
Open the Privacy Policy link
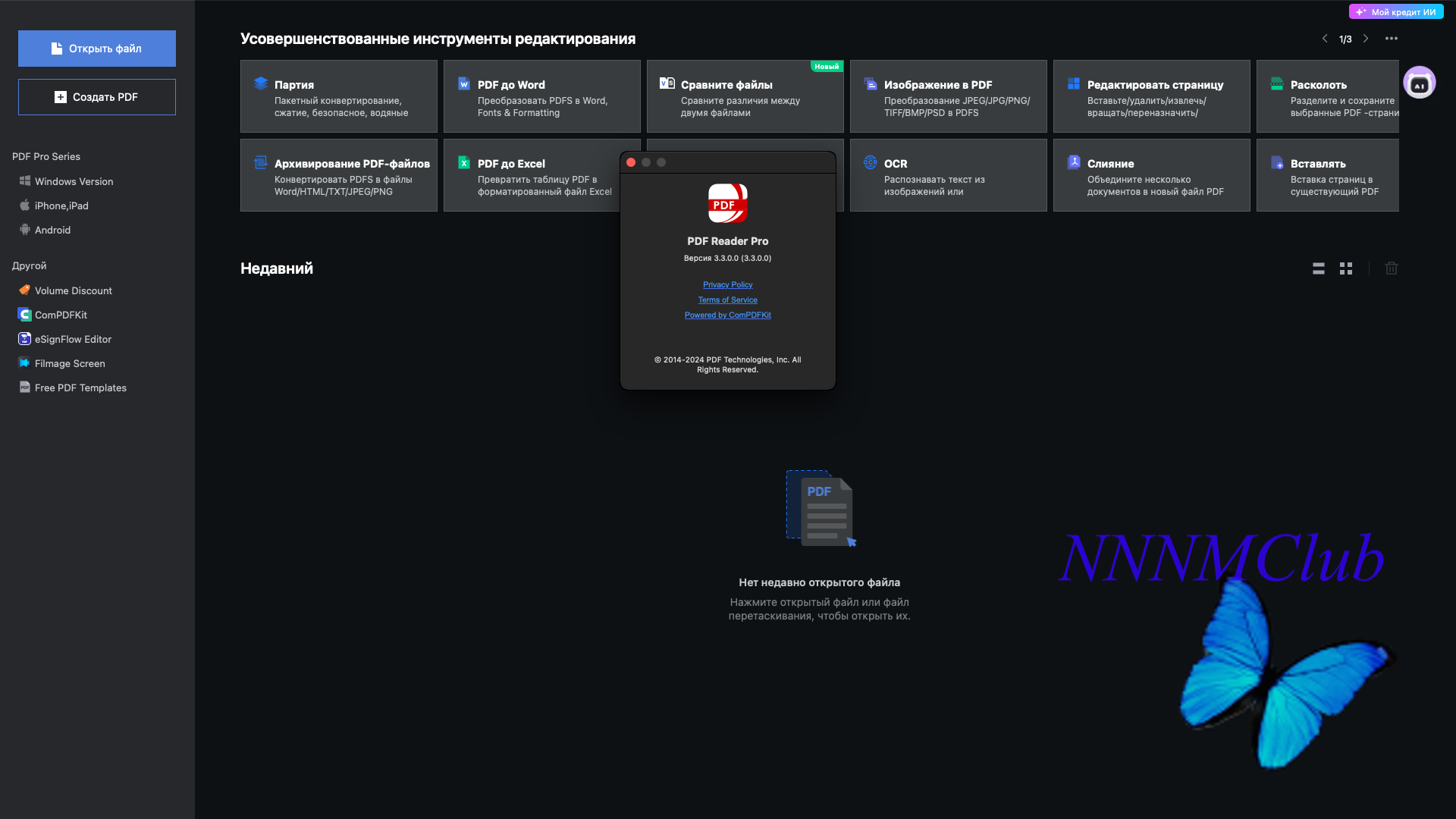(728, 285)
